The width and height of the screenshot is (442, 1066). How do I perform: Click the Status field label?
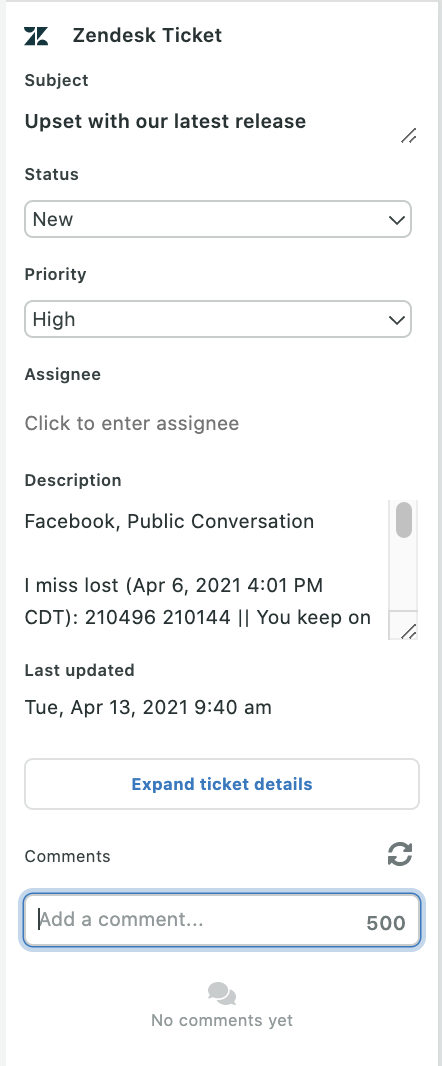click(x=52, y=174)
